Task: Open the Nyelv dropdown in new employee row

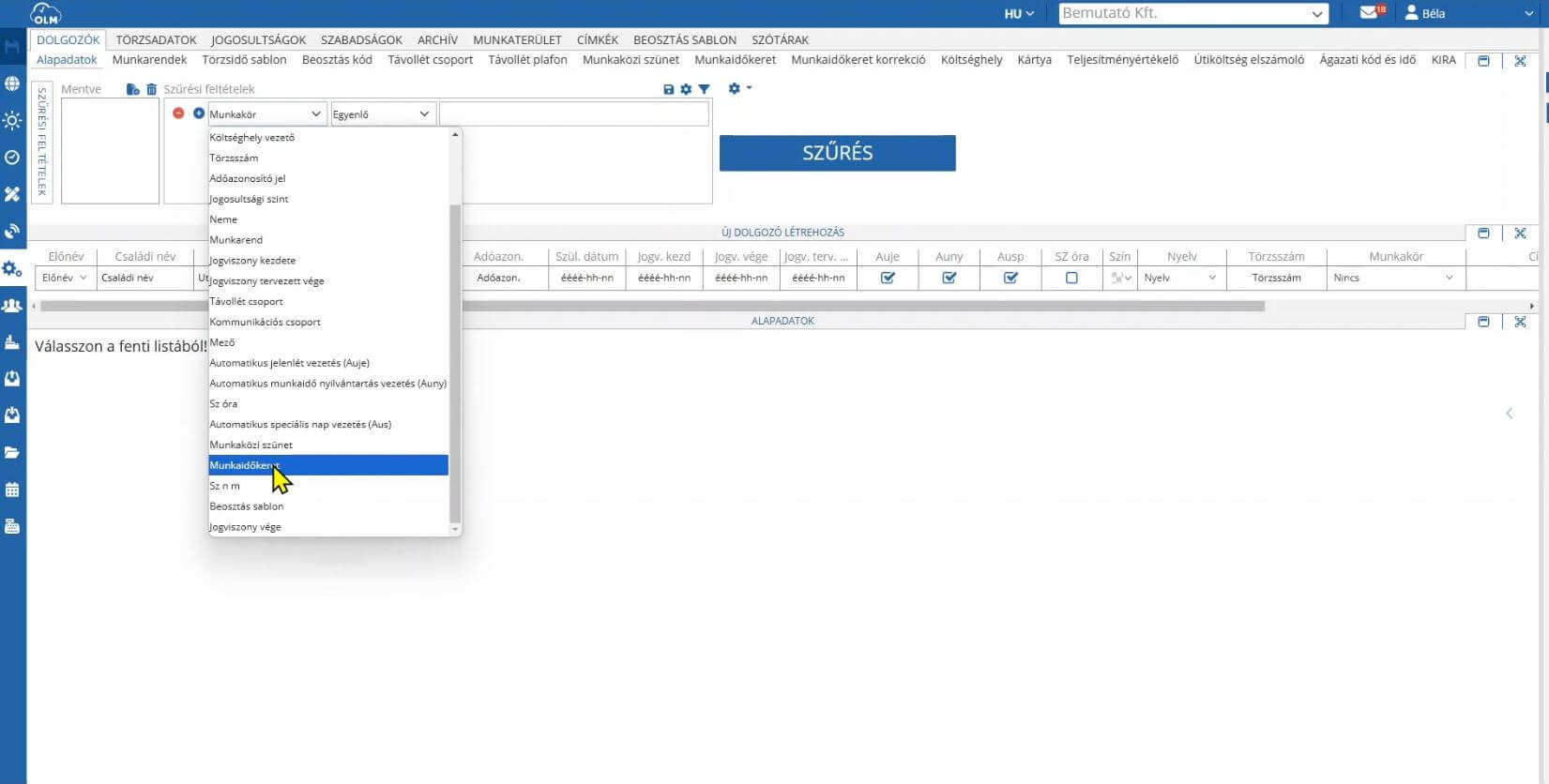Action: pyautogui.click(x=1180, y=278)
